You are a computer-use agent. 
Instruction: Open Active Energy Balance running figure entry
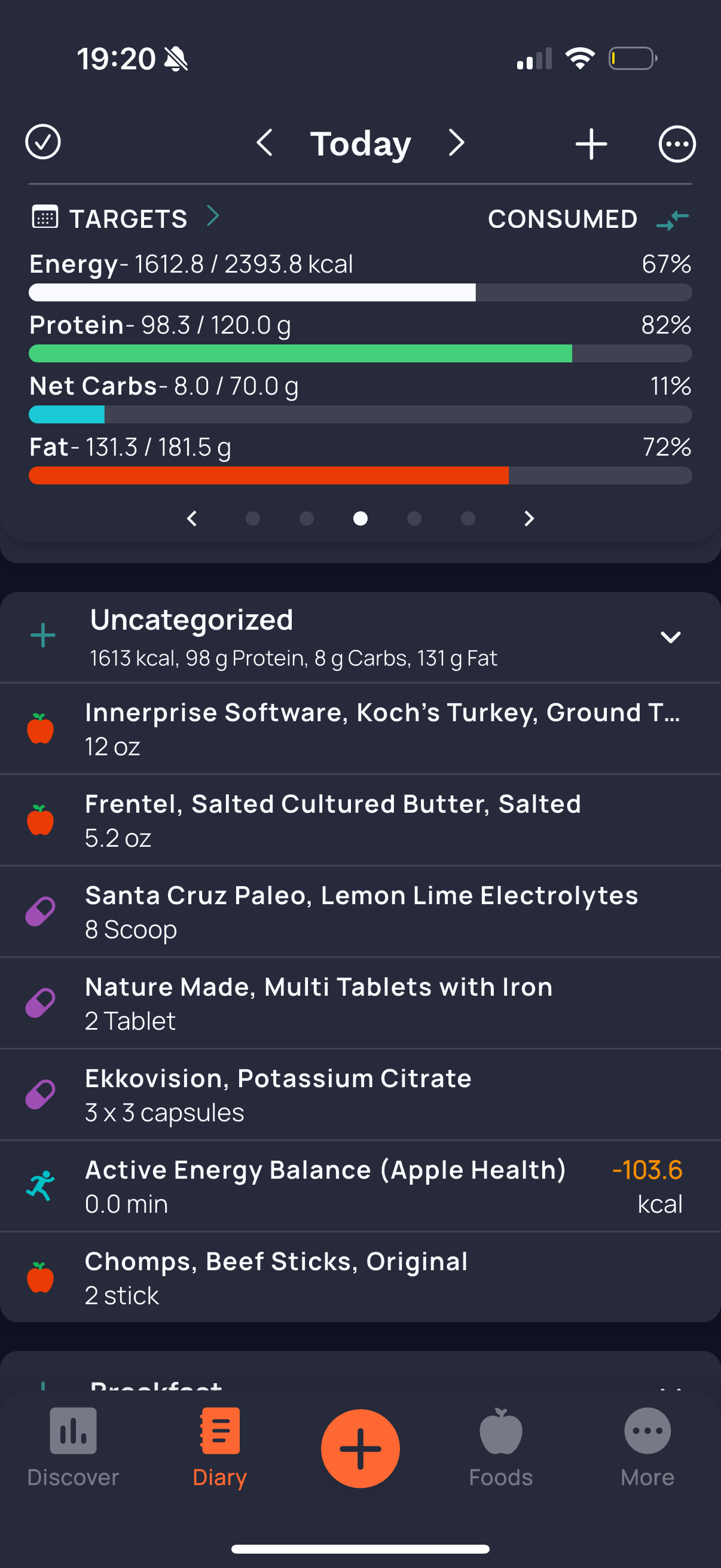(360, 1186)
